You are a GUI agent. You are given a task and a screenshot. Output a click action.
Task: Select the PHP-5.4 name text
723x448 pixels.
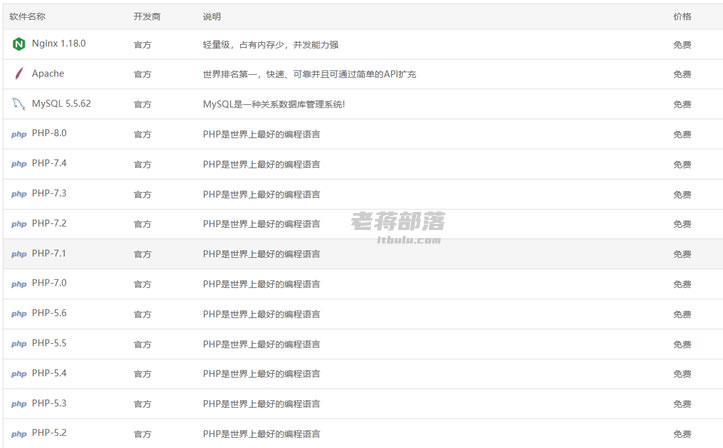tap(49, 373)
